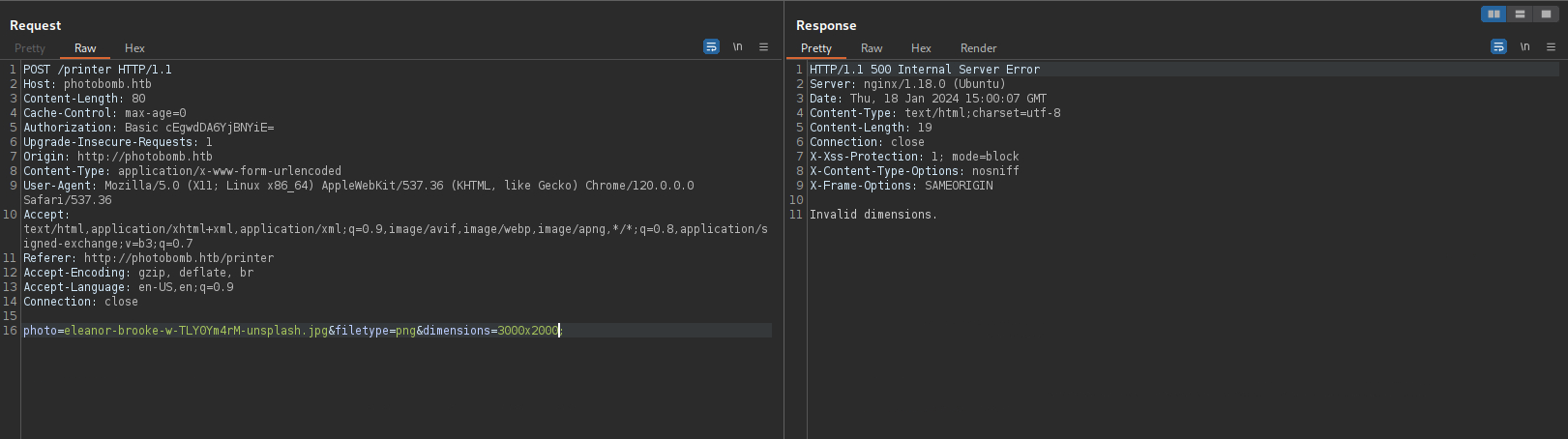Click the response "Connection: close" header
Viewport: 1568px width, 439px height.
coord(867,142)
